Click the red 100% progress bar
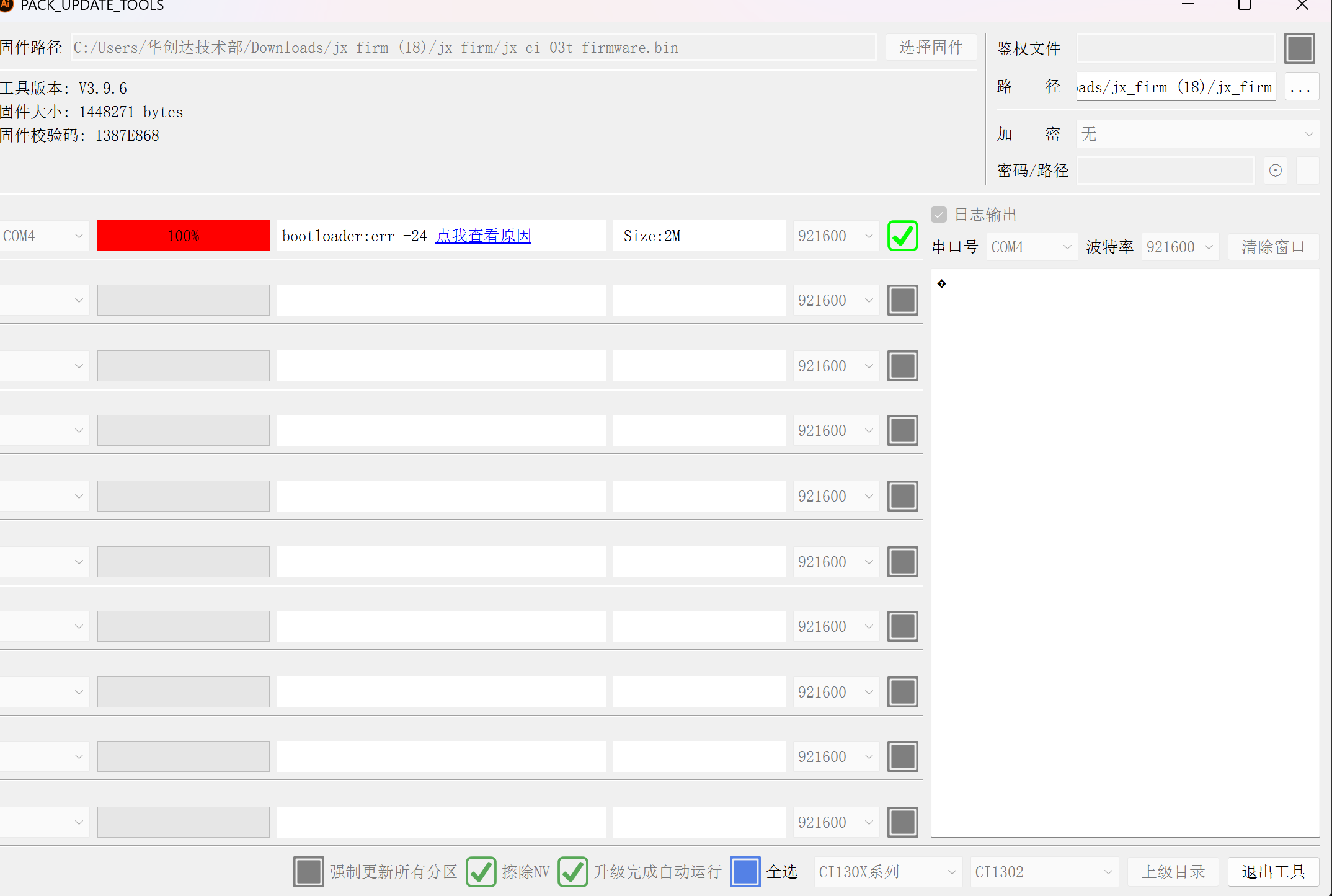This screenshot has width=1332, height=896. click(184, 236)
